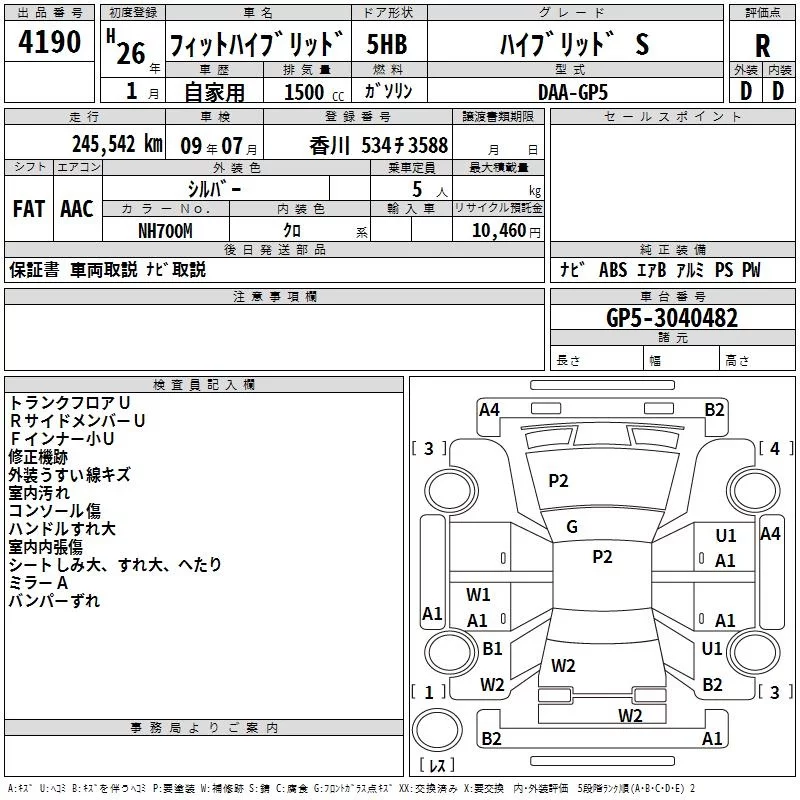Screen dimensions: 800x800
Task: Click lot number 4190
Action: pos(50,44)
